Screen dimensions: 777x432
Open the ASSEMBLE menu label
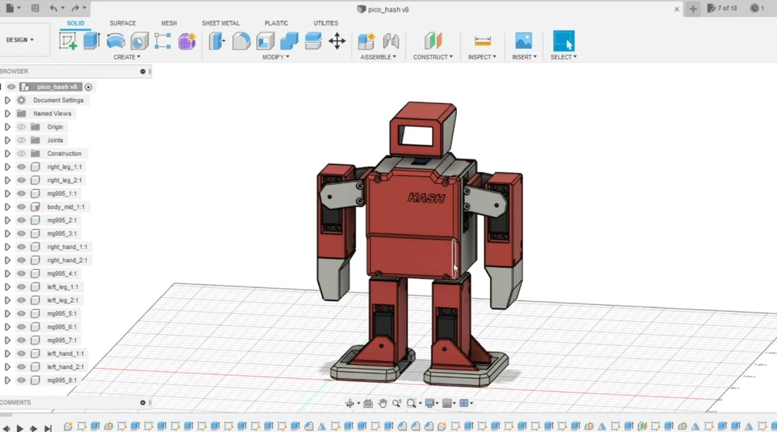click(378, 57)
